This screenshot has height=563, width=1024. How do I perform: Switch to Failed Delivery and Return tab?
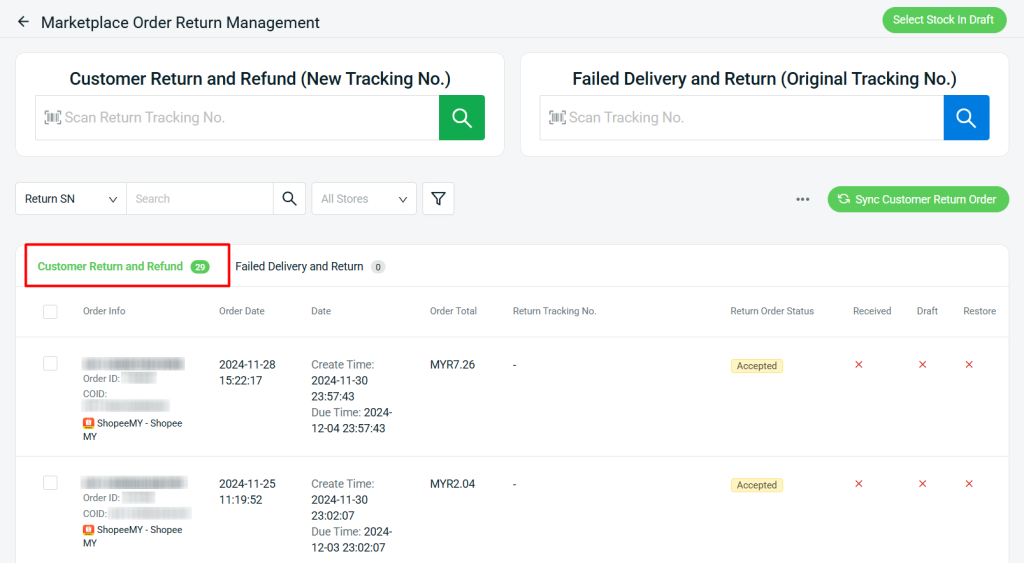pos(299,267)
